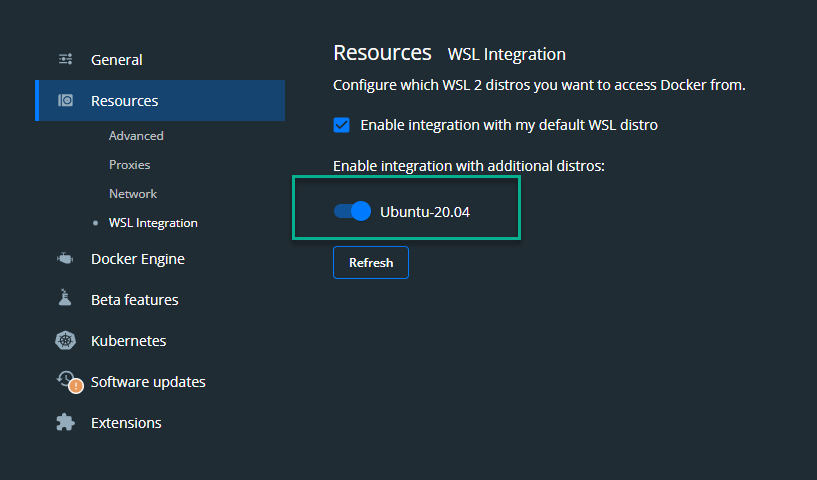This screenshot has height=480, width=817.
Task: Click the Refresh button
Action: click(x=371, y=262)
